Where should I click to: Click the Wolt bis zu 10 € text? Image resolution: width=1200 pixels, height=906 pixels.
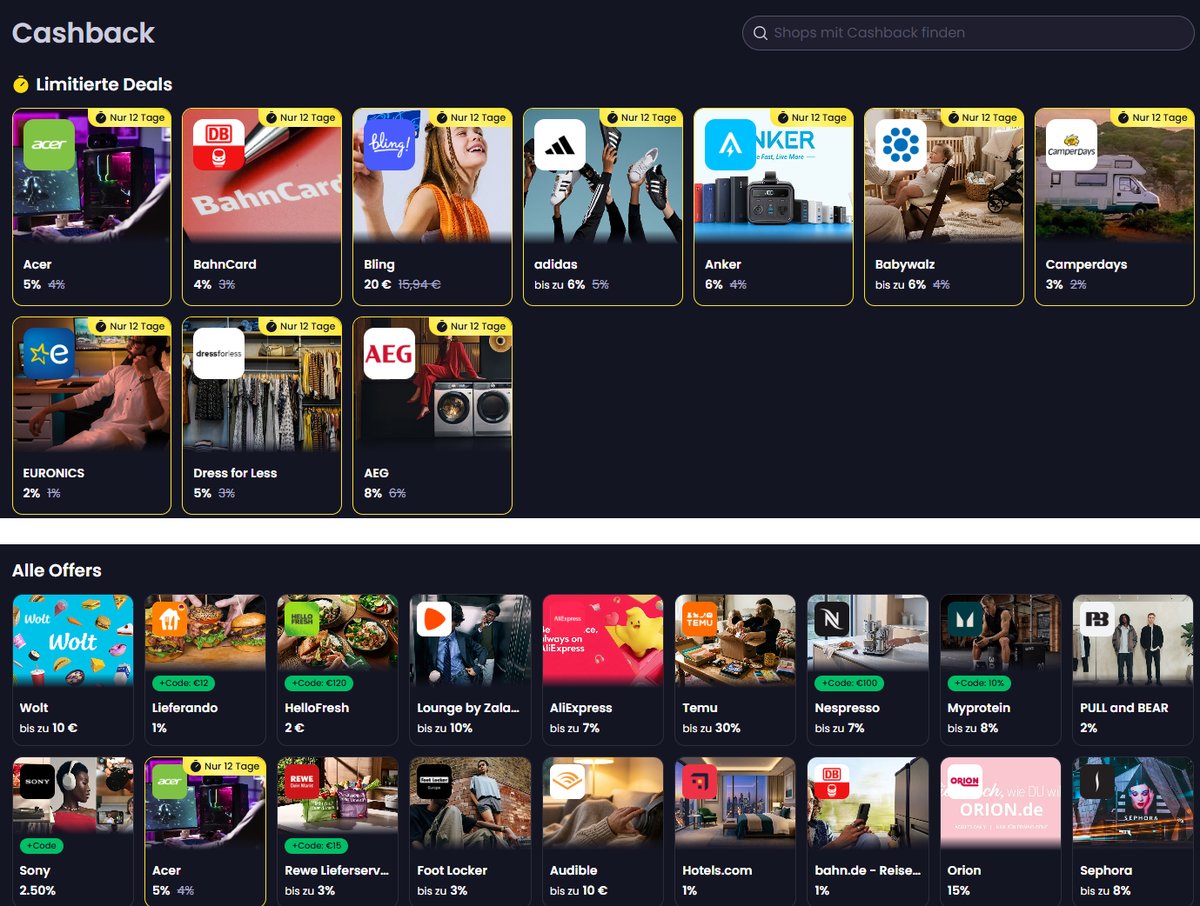[x=49, y=728]
